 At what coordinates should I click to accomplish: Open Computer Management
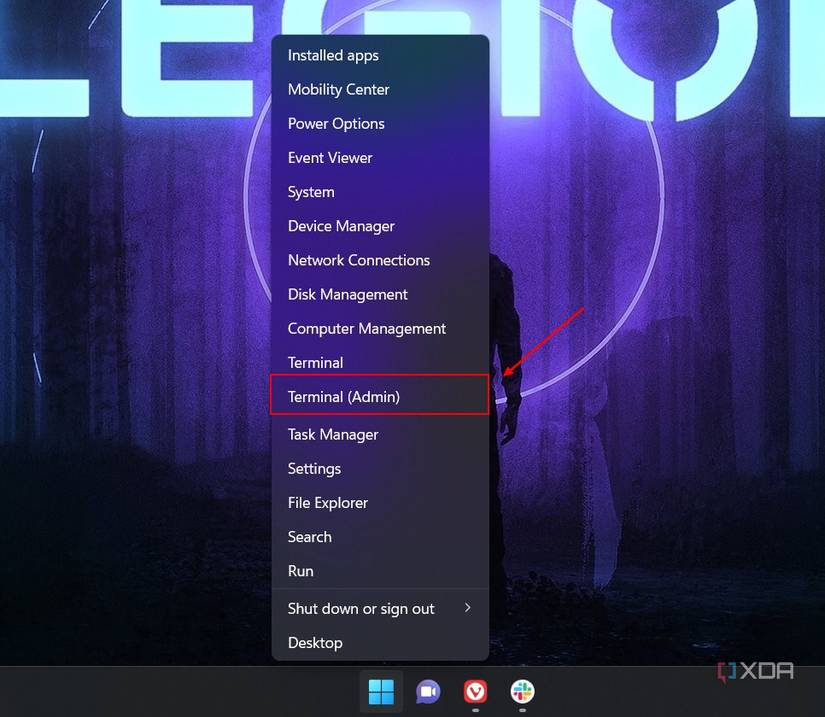[x=366, y=328]
